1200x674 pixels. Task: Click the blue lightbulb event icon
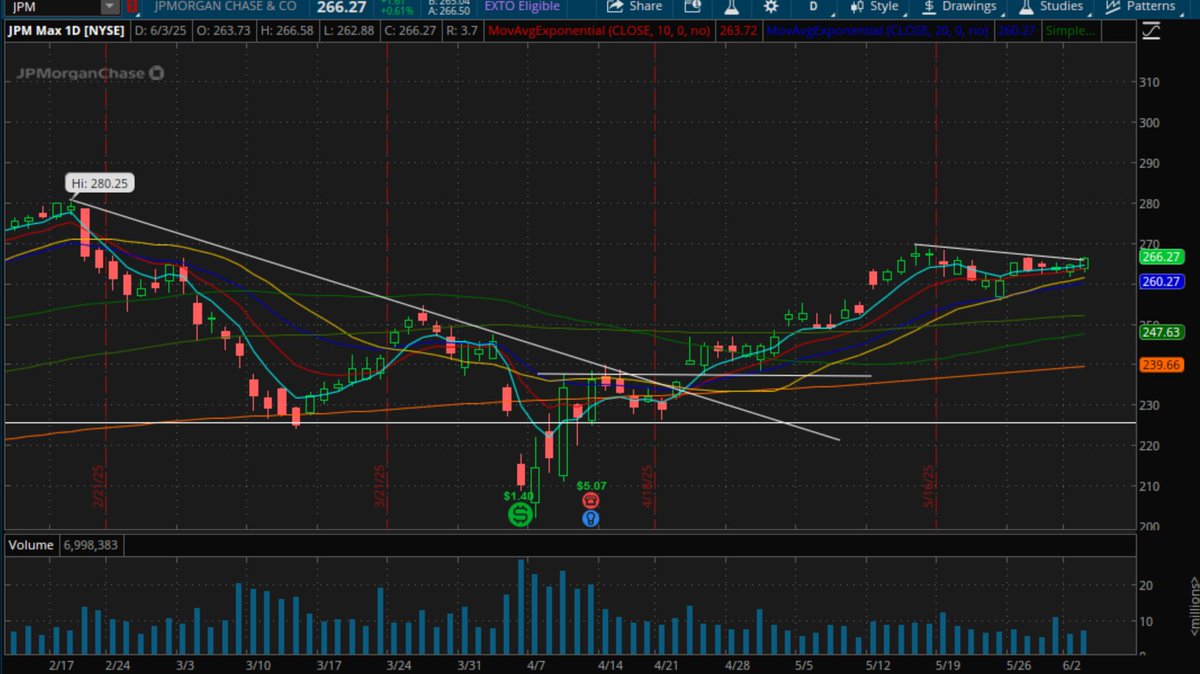click(590, 518)
